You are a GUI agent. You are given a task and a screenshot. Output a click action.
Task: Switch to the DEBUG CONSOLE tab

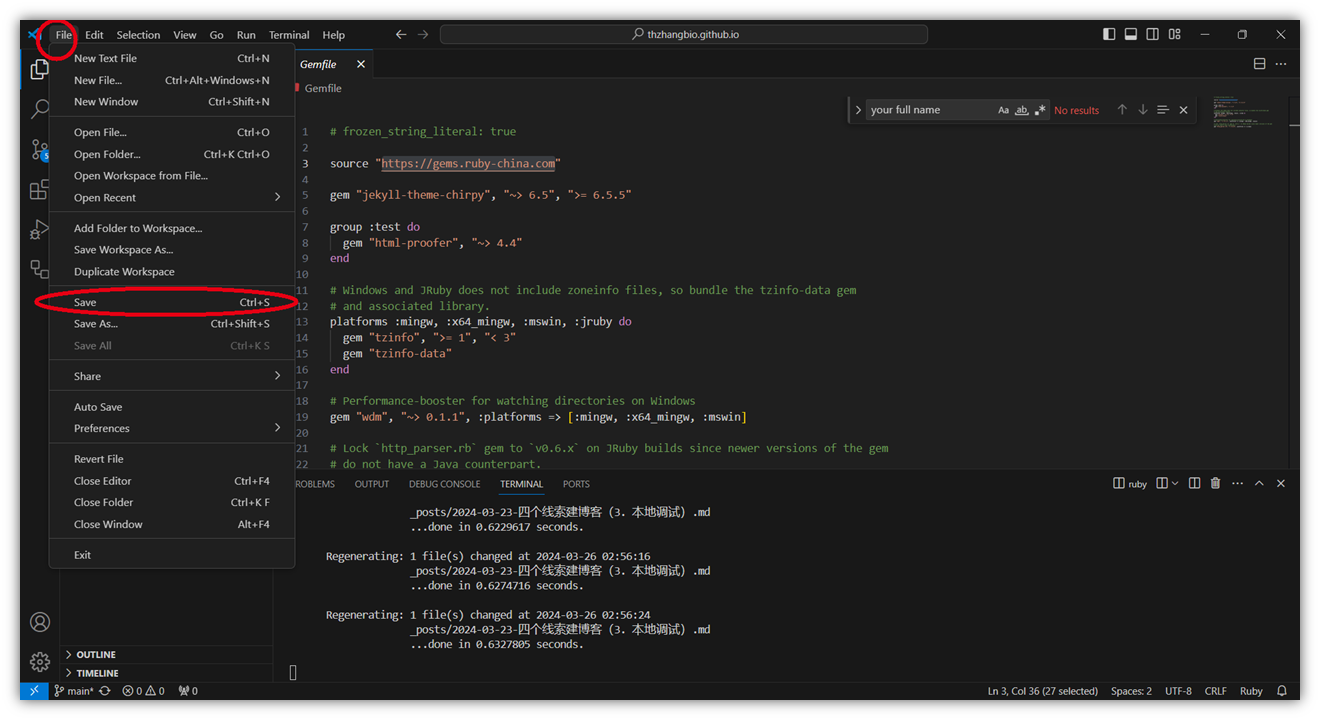pyautogui.click(x=444, y=484)
